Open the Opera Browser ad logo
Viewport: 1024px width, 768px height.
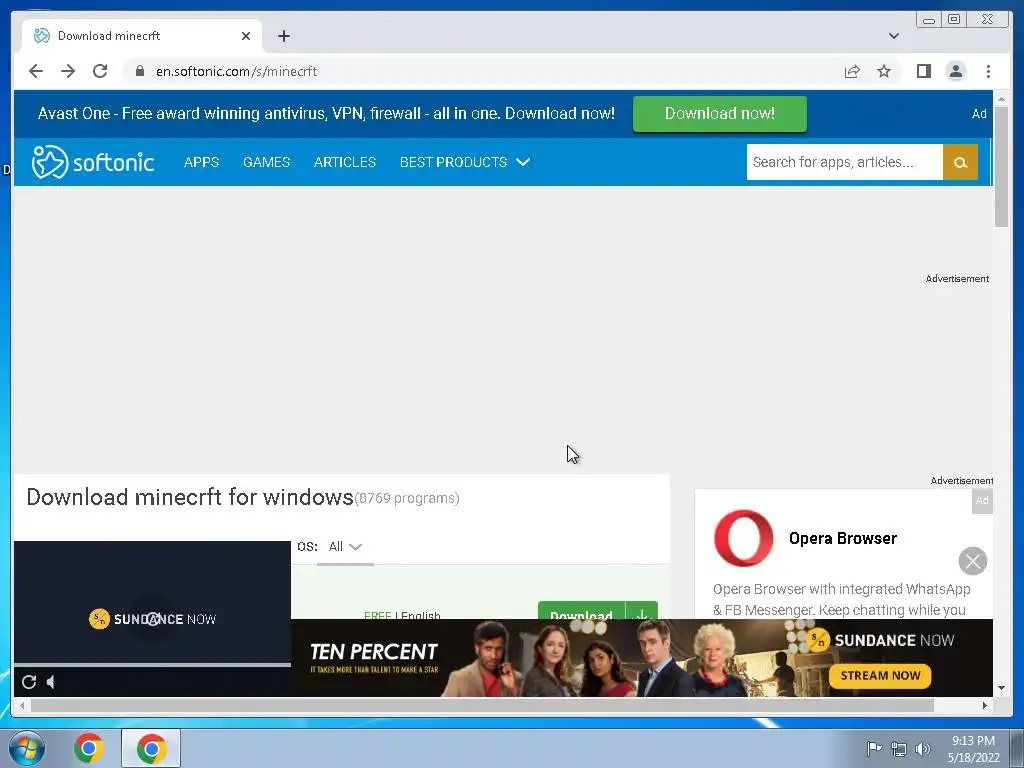click(743, 538)
